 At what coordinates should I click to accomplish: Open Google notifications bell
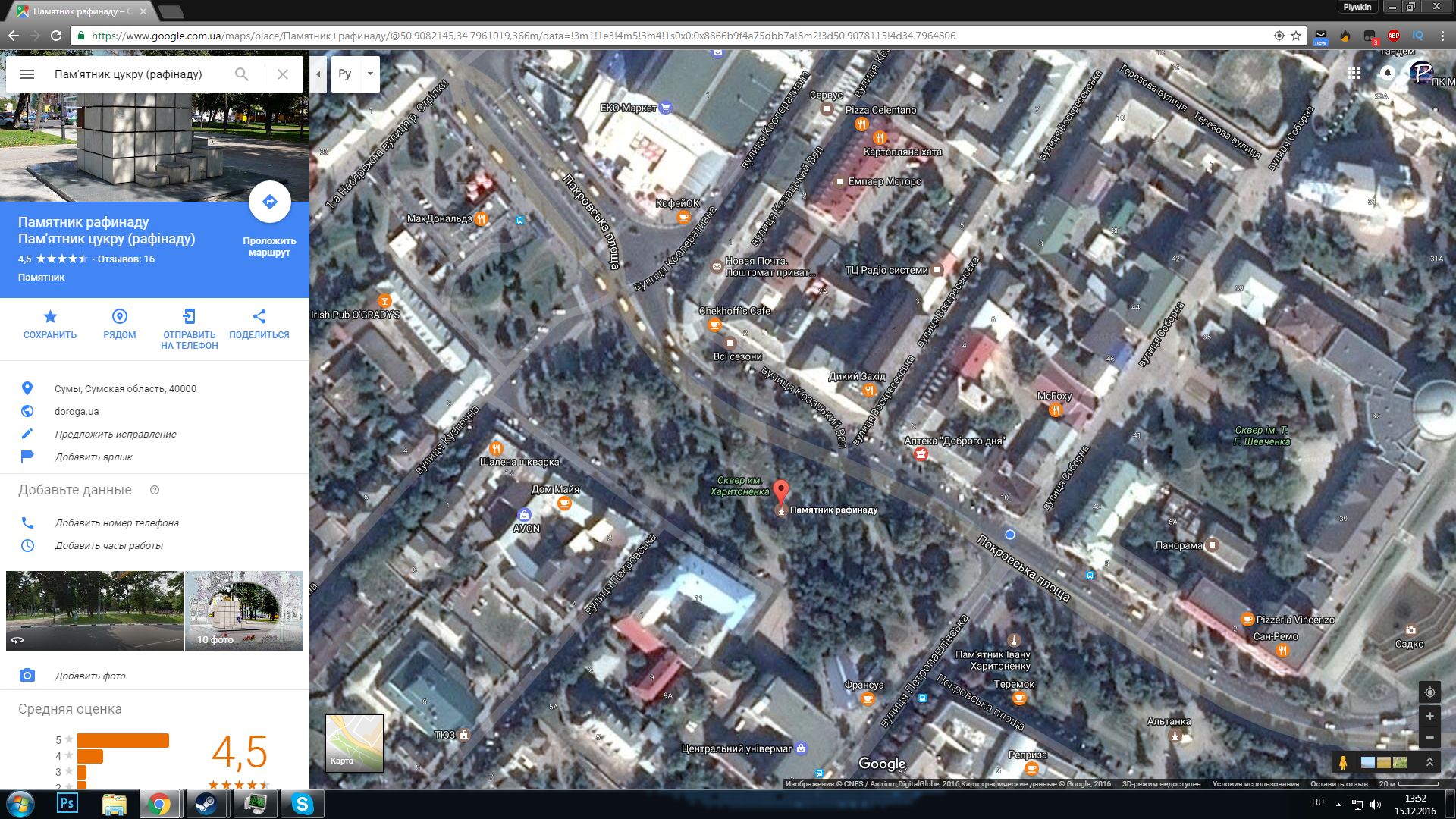tap(1387, 73)
